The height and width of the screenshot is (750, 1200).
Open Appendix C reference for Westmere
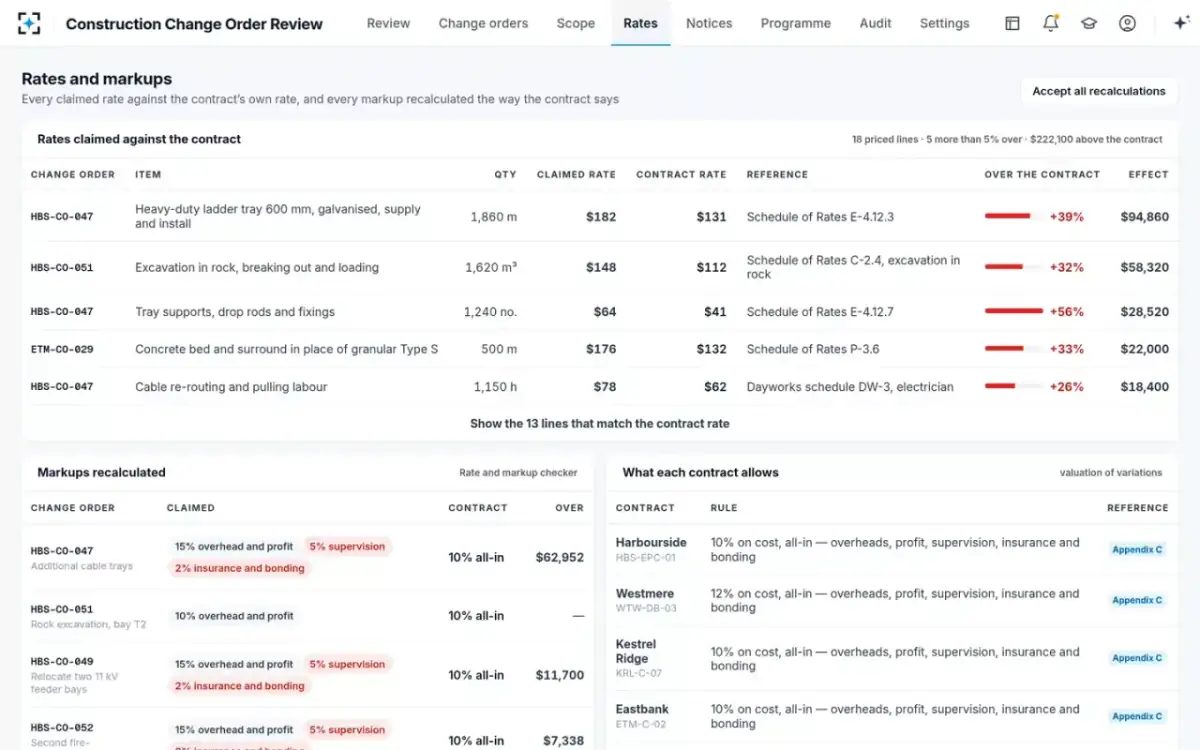point(1137,600)
